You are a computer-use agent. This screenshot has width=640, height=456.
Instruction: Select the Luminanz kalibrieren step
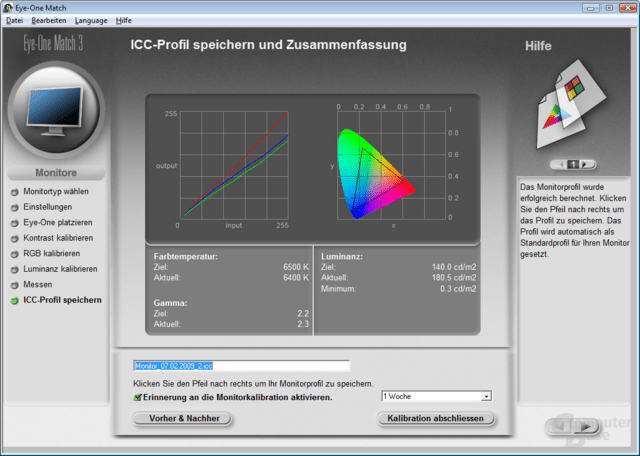(x=60, y=269)
